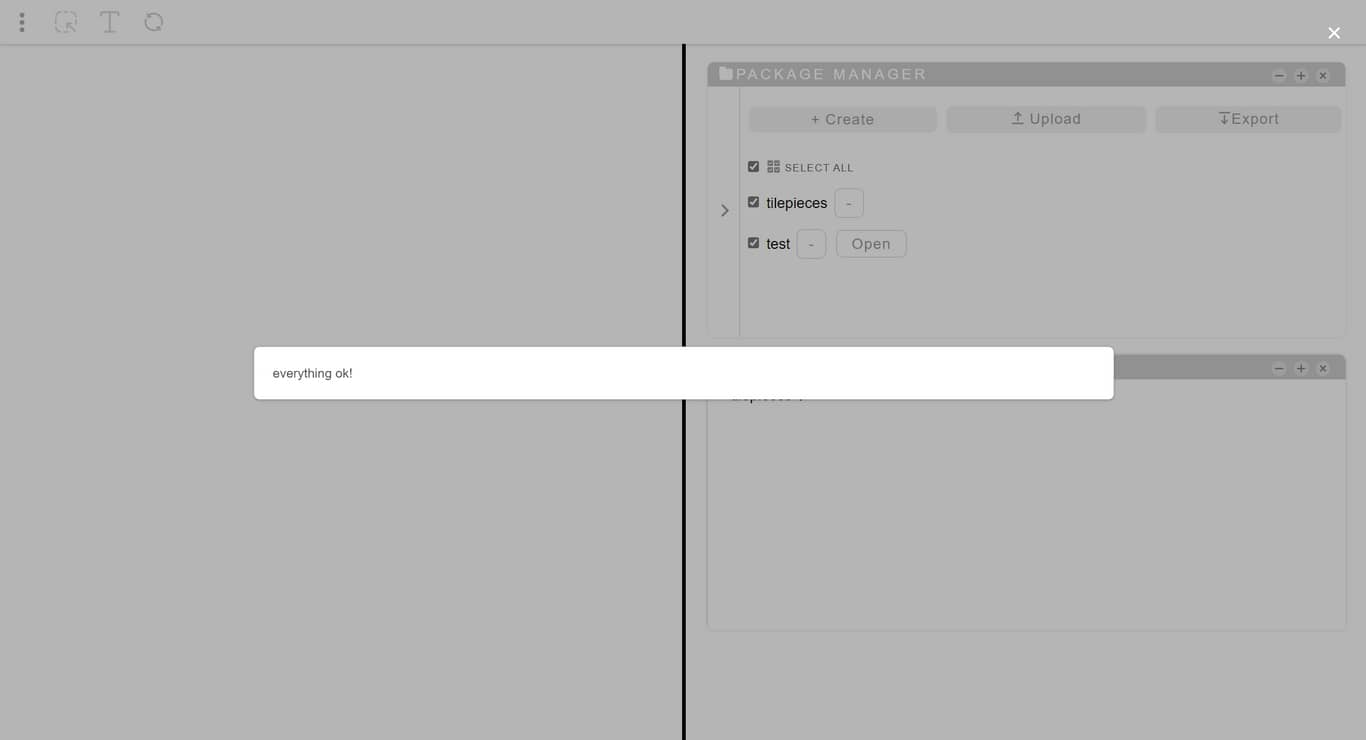Click the Package Manager title bar text
The image size is (1366, 740).
[831, 74]
